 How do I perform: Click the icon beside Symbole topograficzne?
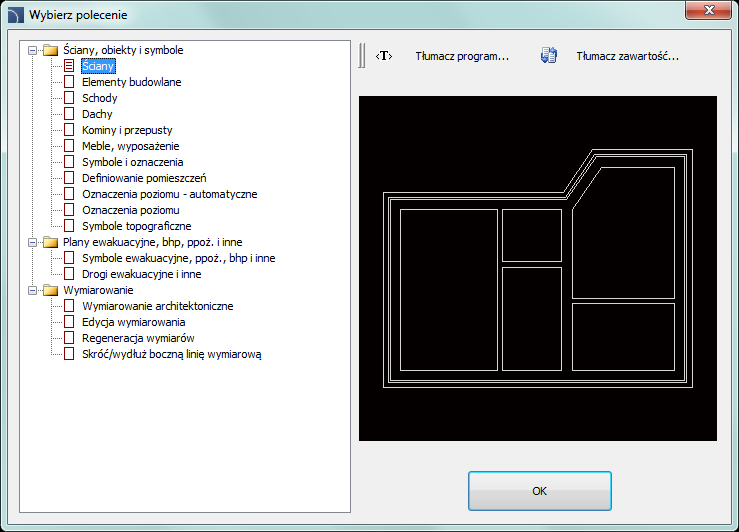pos(69,226)
